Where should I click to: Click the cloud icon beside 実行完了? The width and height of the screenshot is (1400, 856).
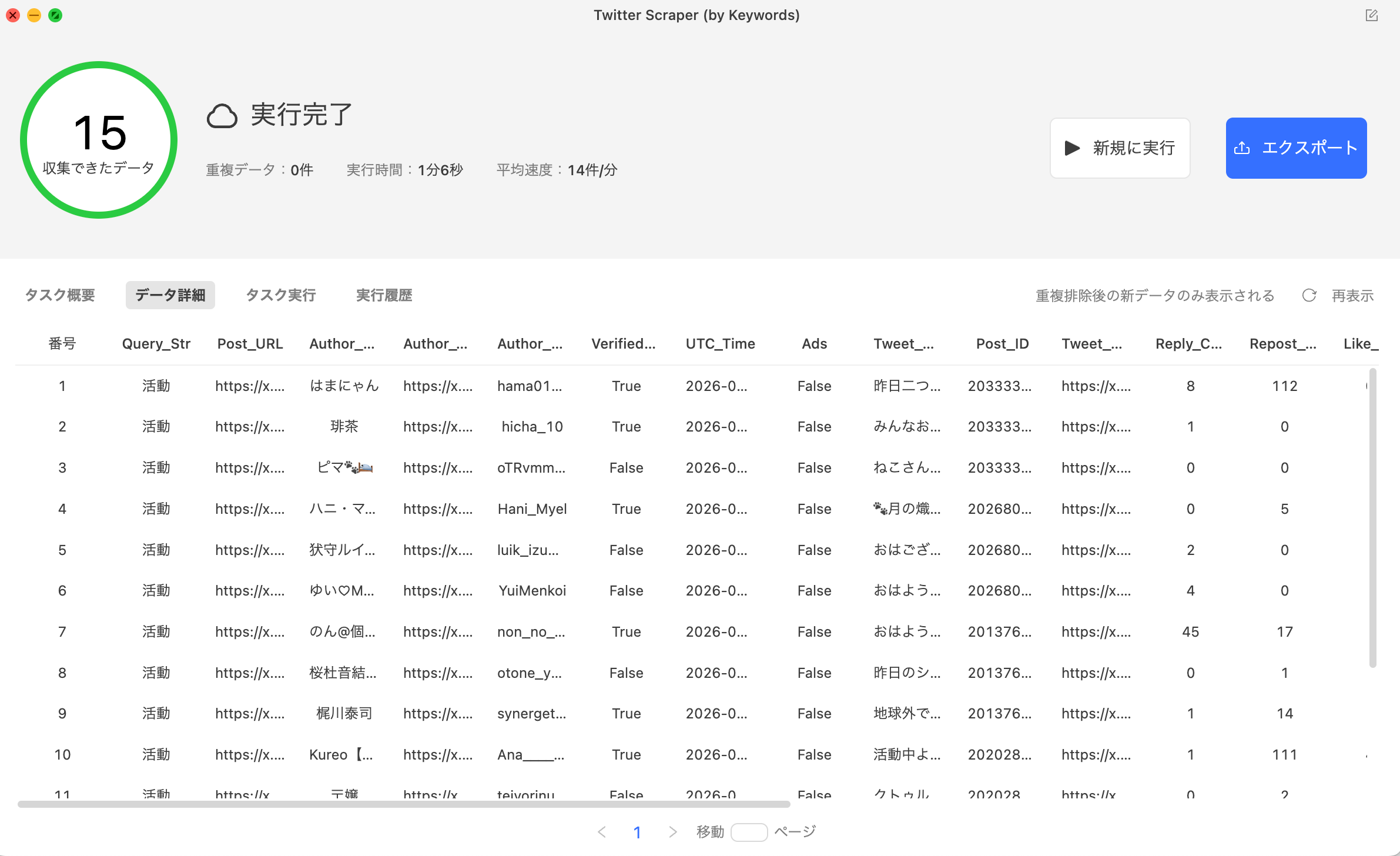click(222, 116)
